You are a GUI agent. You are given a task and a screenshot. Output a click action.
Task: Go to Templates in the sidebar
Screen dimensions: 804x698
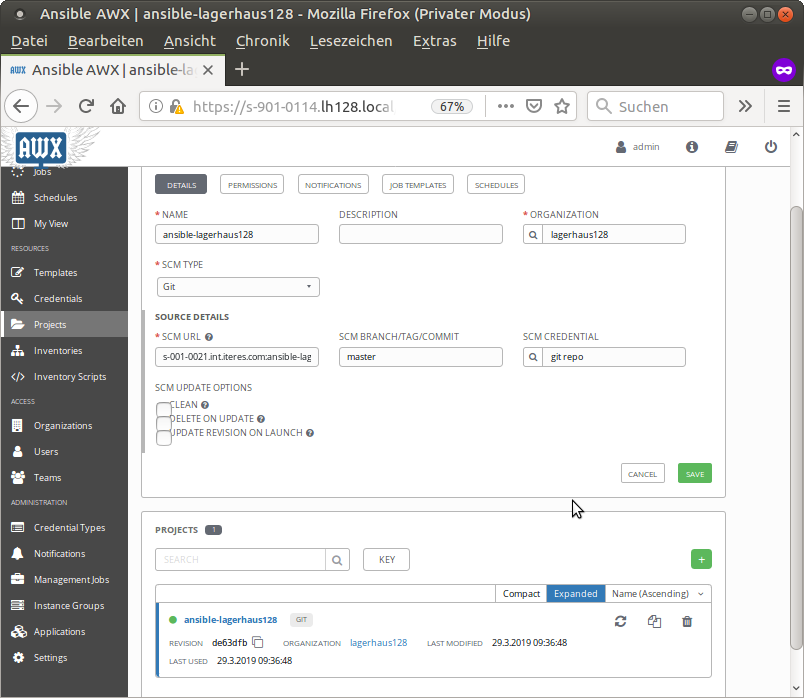[x=55, y=273]
